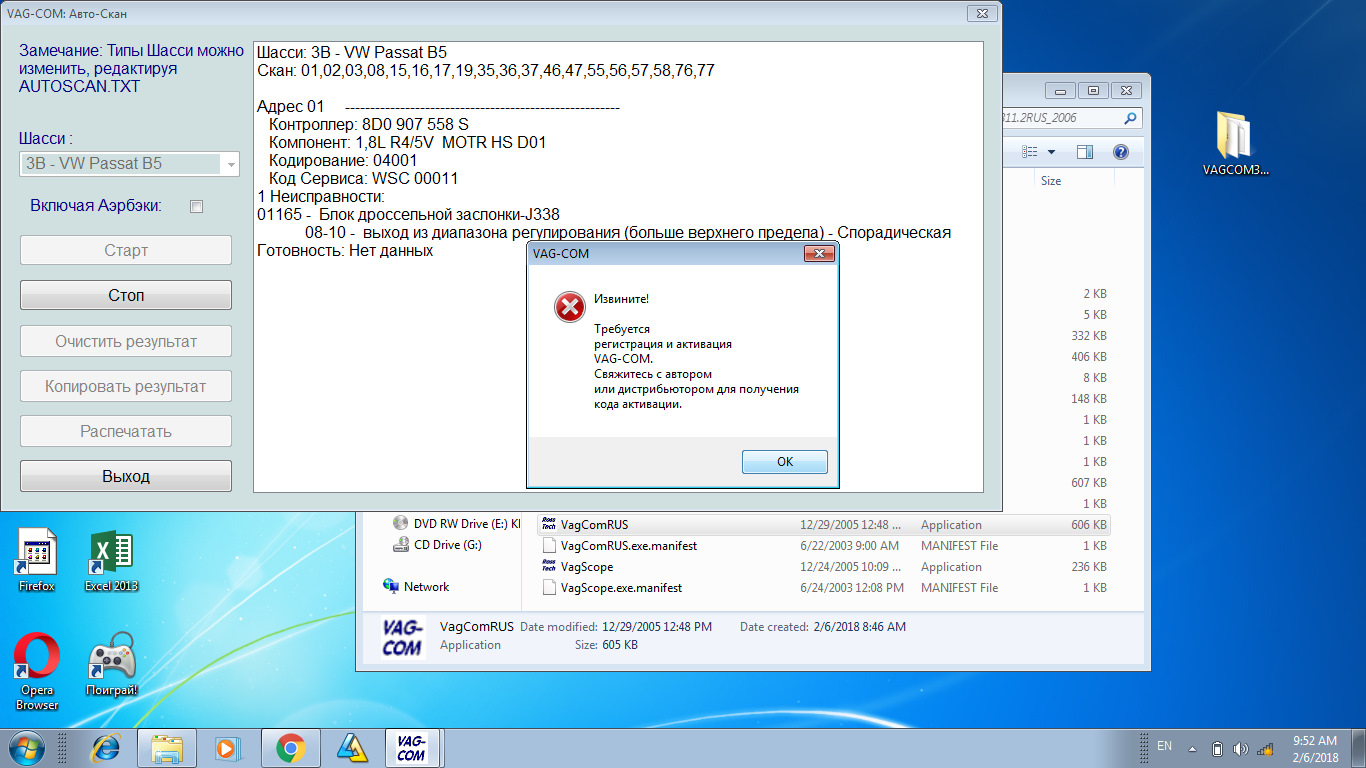Click the Копировать результат button
The width and height of the screenshot is (1366, 768).
click(126, 386)
